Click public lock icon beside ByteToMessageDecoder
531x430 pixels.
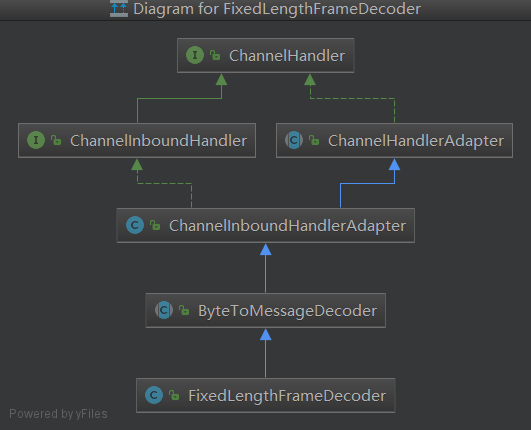[x=184, y=310]
